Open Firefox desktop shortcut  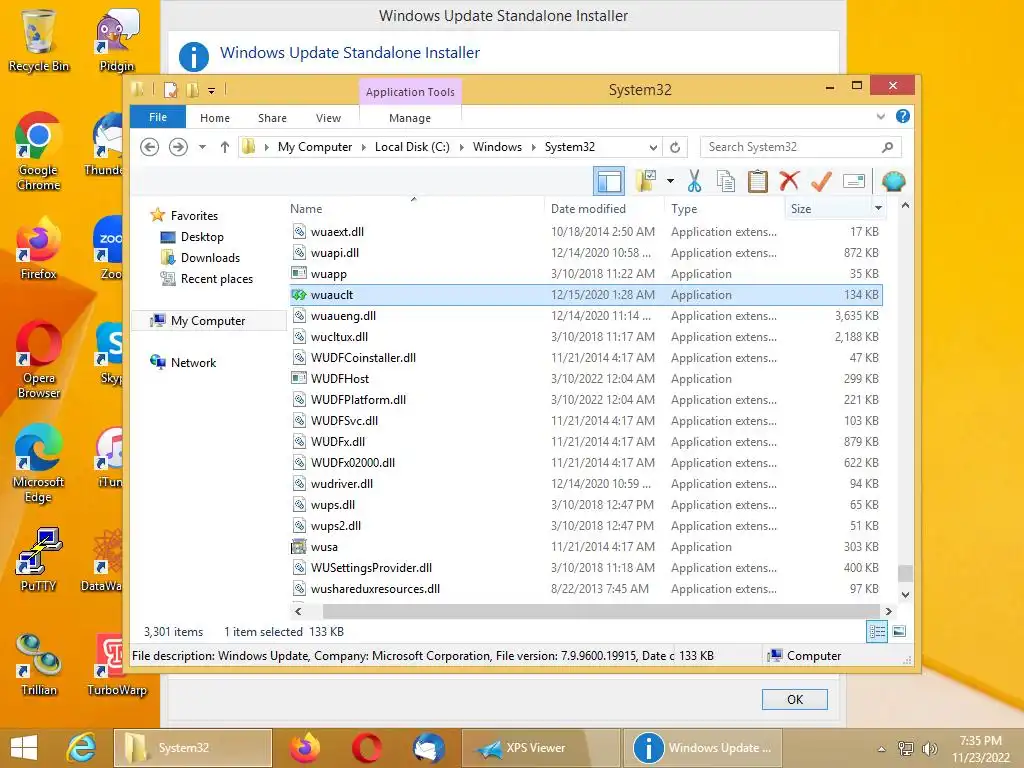tap(39, 249)
